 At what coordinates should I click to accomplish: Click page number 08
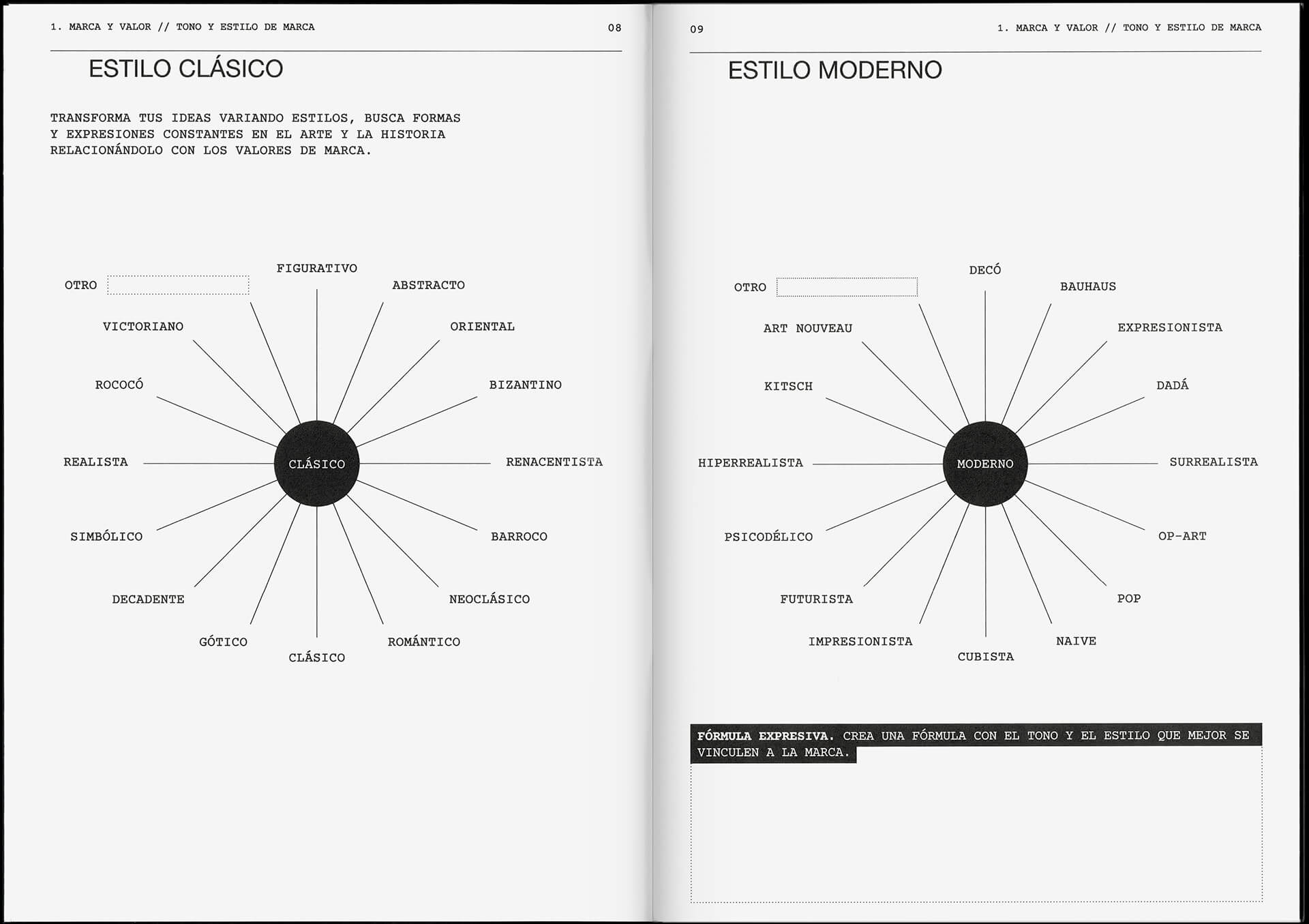[614, 28]
